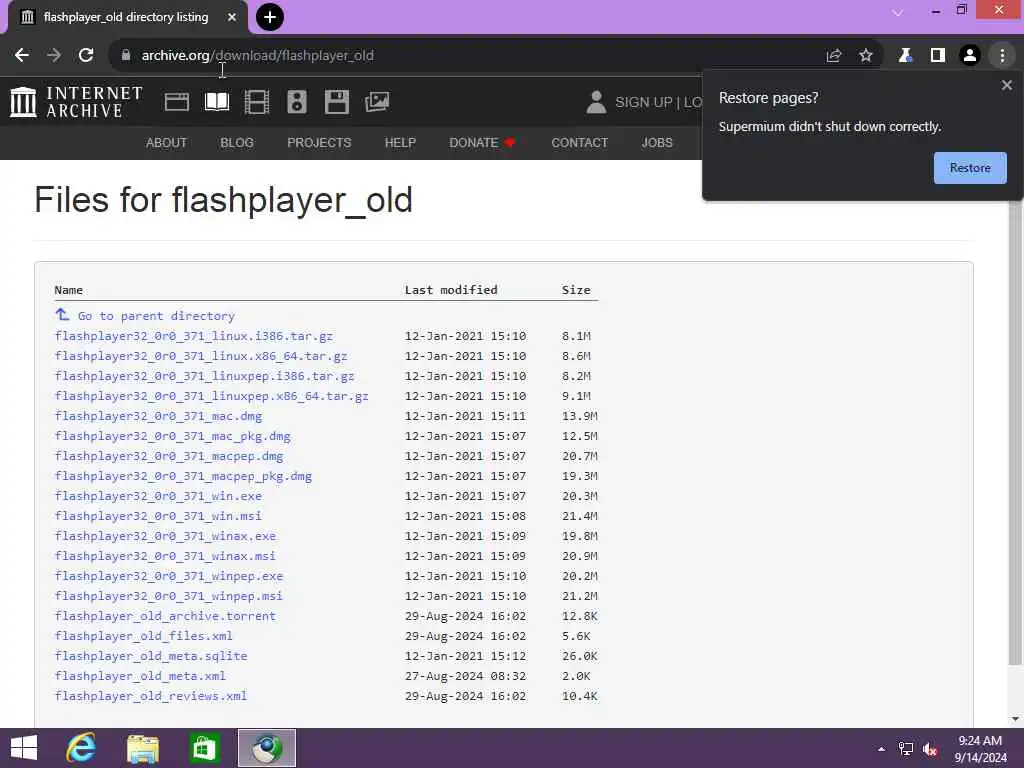The image size is (1024, 768).
Task: Download flashplayer32_0r0_371_linux.x86_64.tar.gz
Action: [x=201, y=356]
